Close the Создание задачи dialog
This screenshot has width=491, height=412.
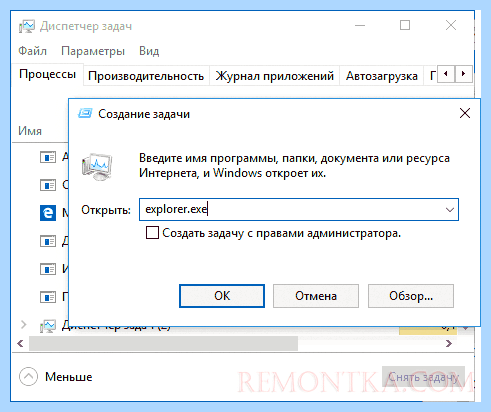tap(465, 113)
